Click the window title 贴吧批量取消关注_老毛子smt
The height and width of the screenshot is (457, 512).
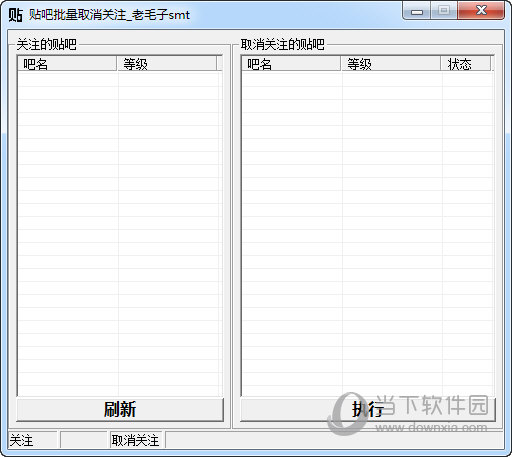[109, 15]
